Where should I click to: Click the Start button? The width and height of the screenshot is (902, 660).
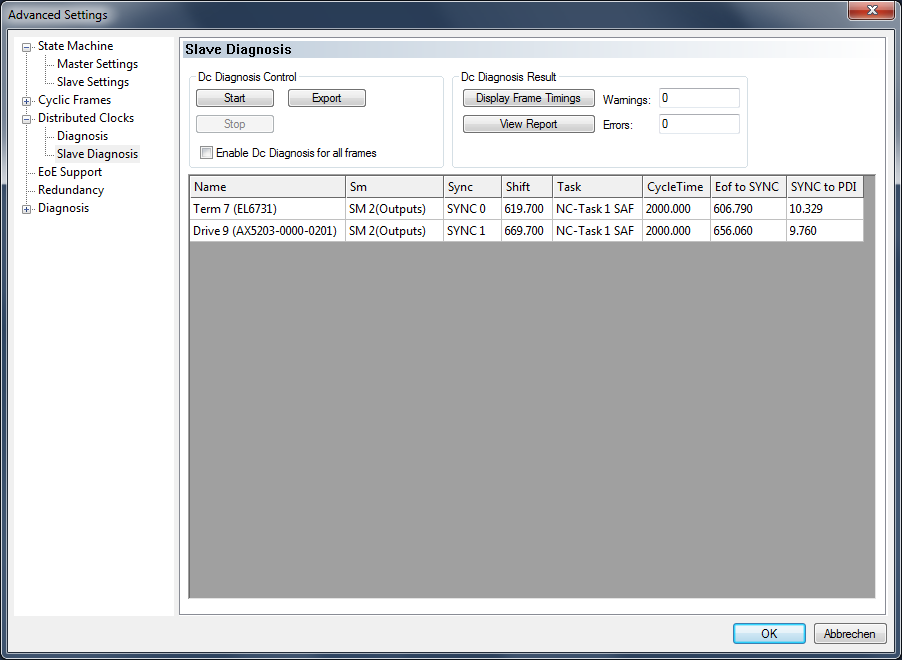[x=235, y=98]
